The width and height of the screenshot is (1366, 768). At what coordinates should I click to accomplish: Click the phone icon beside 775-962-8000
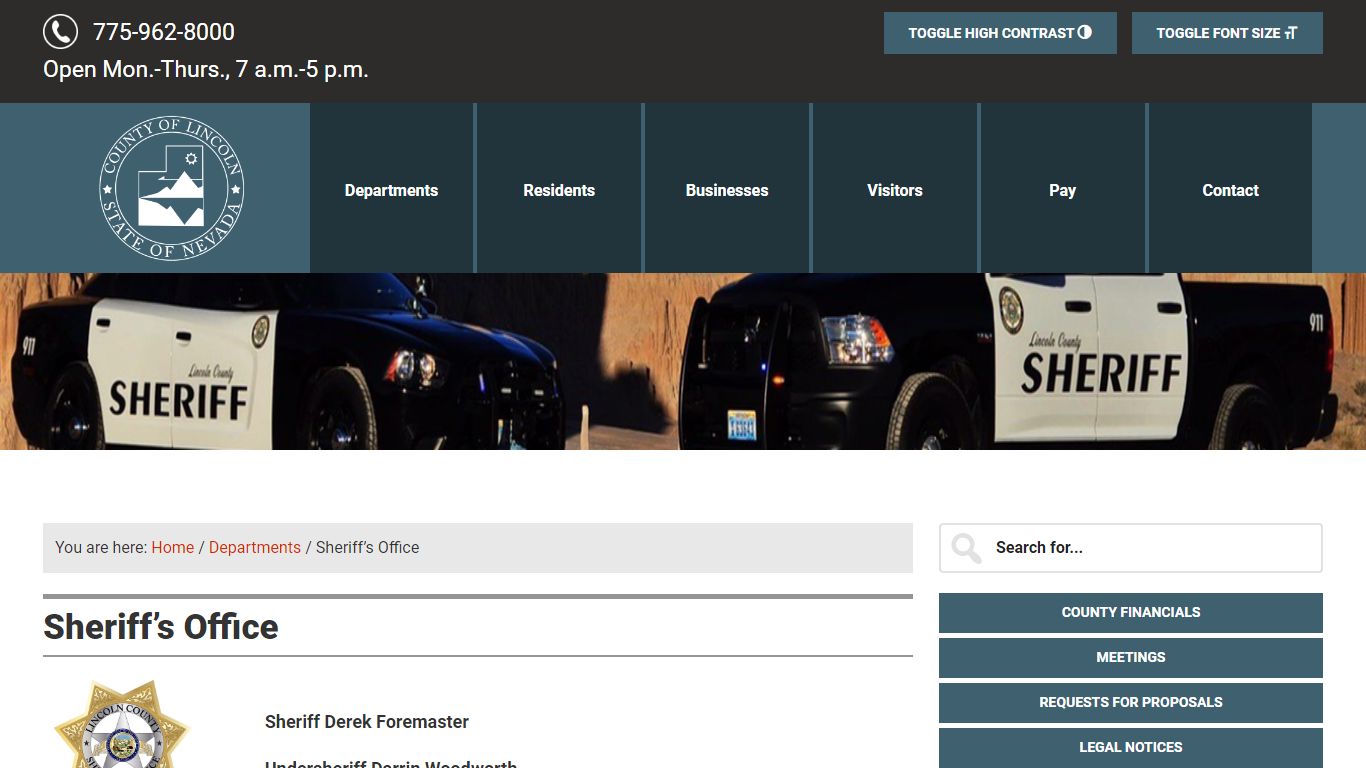click(x=60, y=32)
